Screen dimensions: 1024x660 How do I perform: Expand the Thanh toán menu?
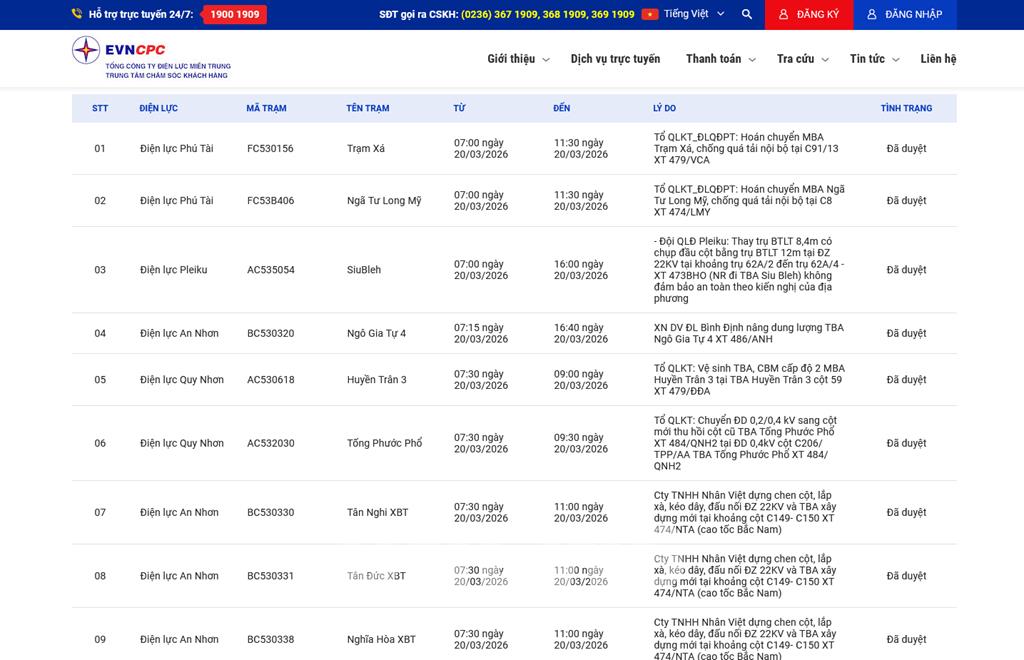(x=720, y=59)
